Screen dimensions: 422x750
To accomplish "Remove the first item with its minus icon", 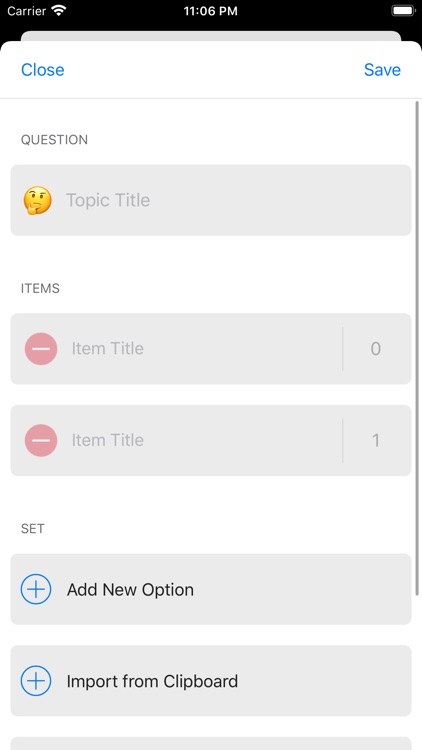I will [x=41, y=349].
